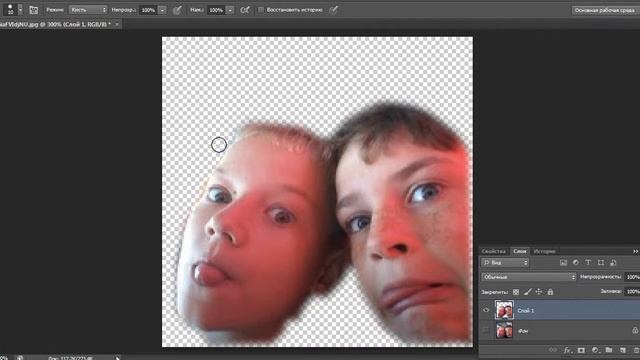The width and height of the screenshot is (640, 360).
Task: Toggle lock all padlock icon
Action: (550, 291)
